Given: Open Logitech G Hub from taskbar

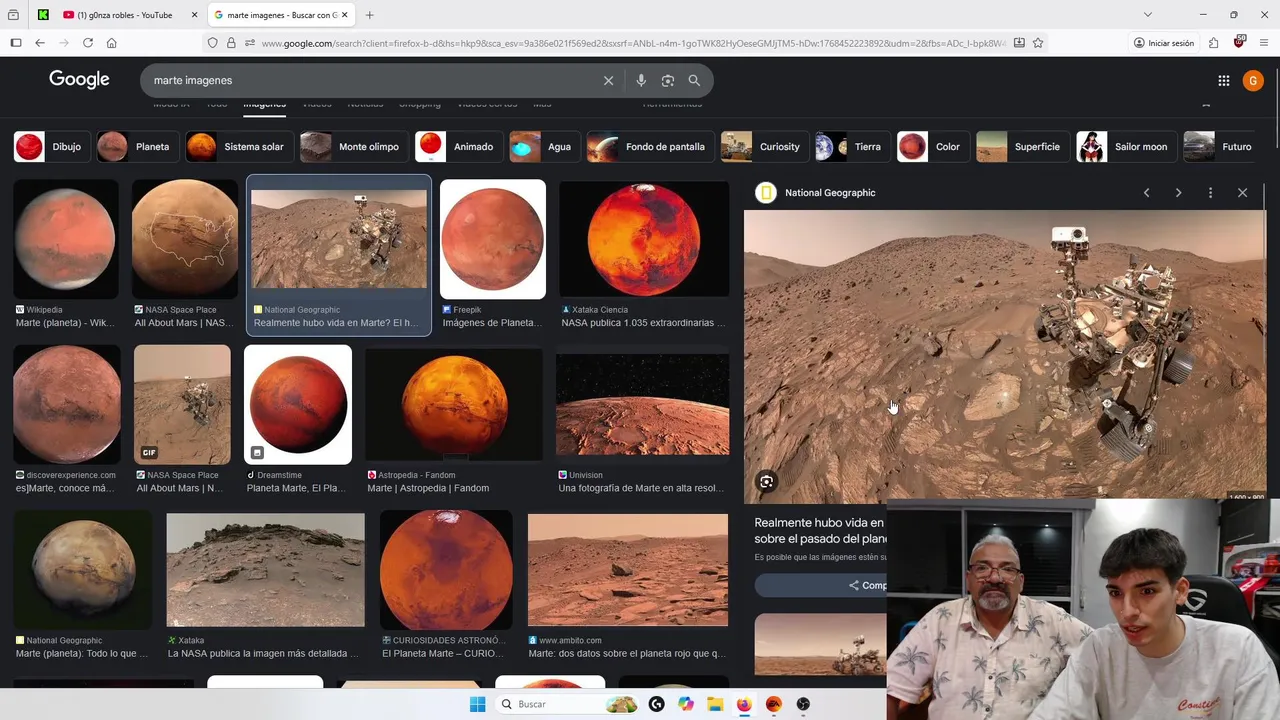Looking at the screenshot, I should [x=656, y=704].
